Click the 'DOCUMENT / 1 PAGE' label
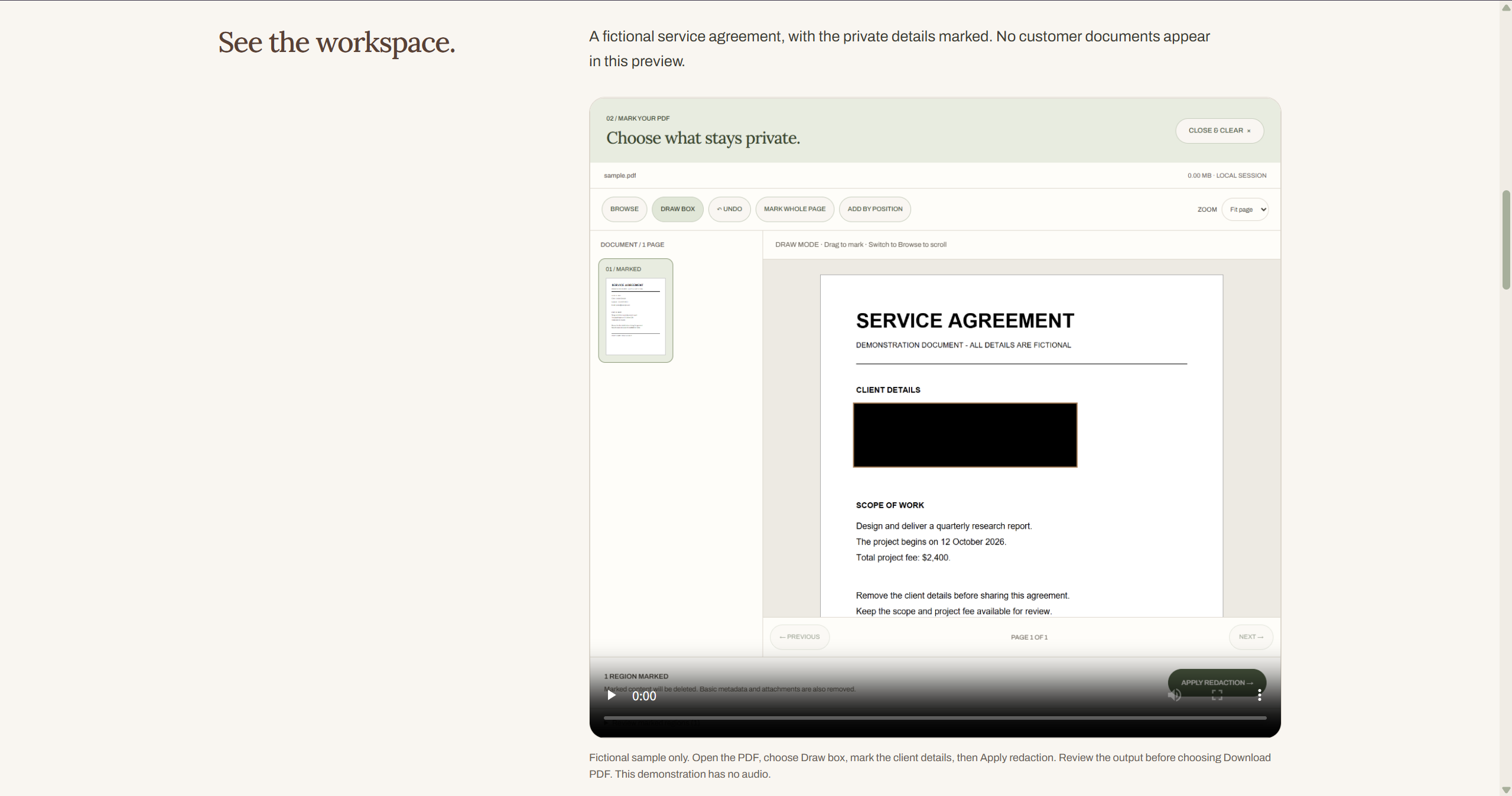 (632, 245)
